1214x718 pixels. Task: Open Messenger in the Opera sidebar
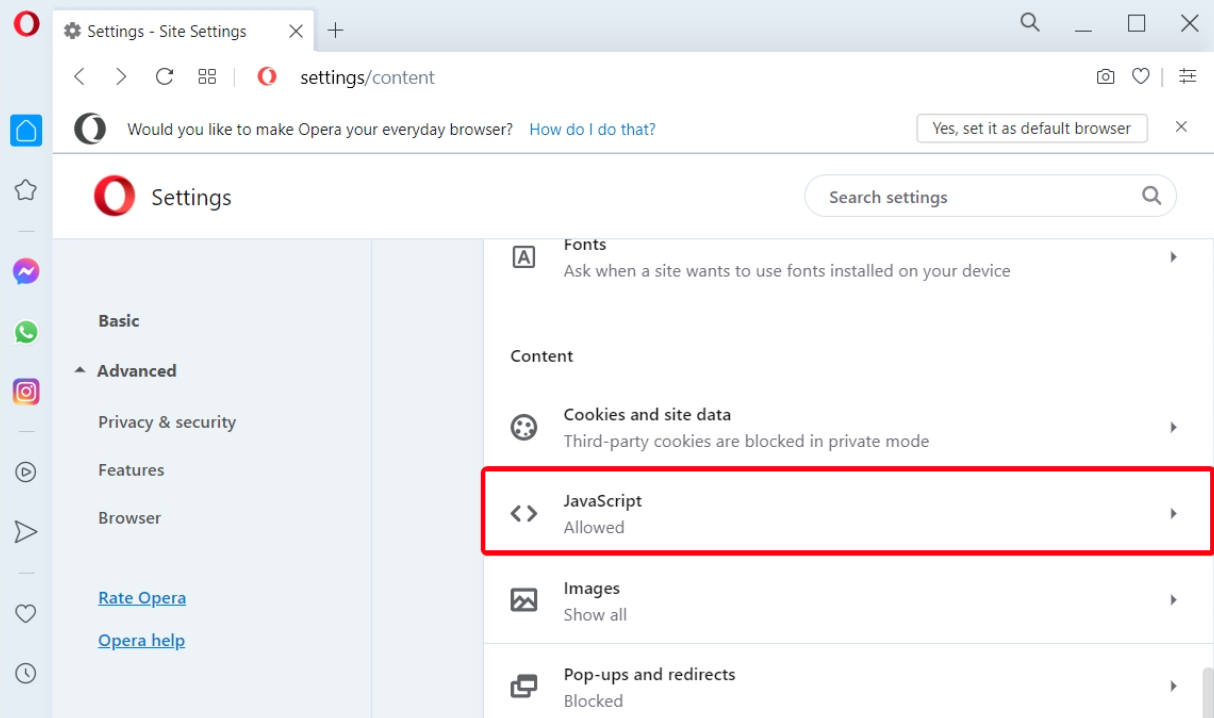(x=26, y=271)
